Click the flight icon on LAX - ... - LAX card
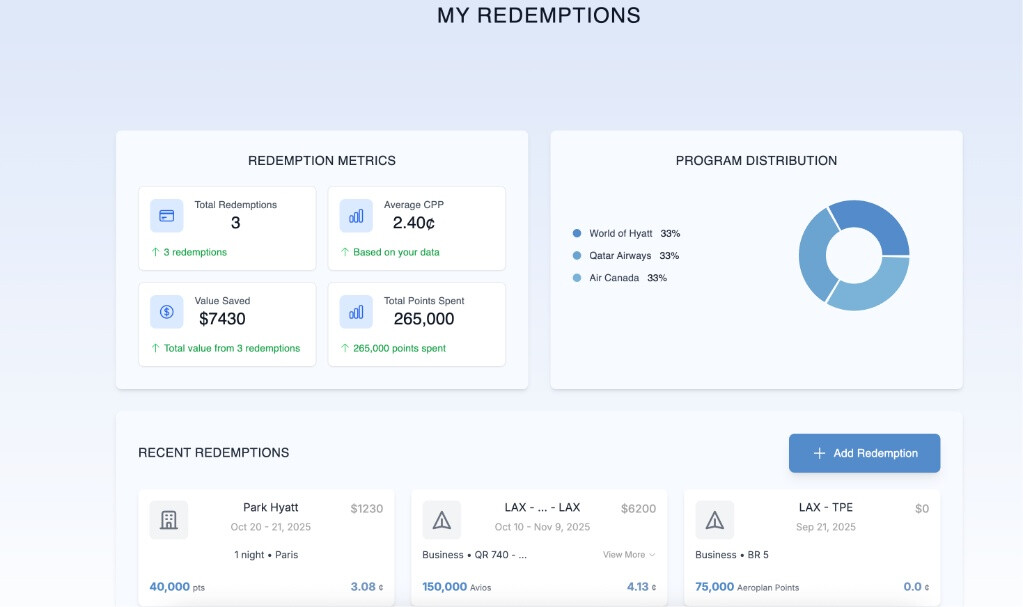1023x607 pixels. [441, 520]
